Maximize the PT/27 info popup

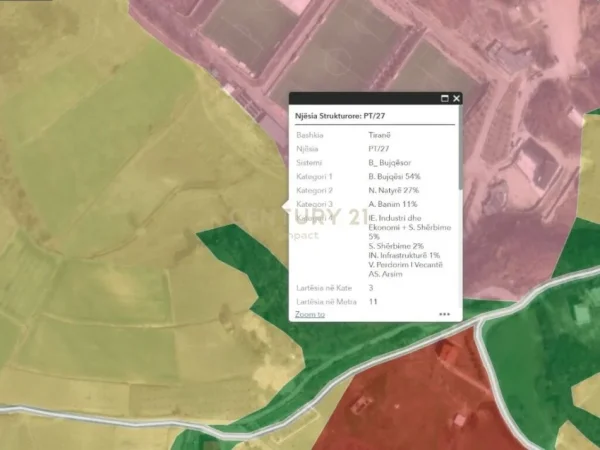(x=445, y=99)
